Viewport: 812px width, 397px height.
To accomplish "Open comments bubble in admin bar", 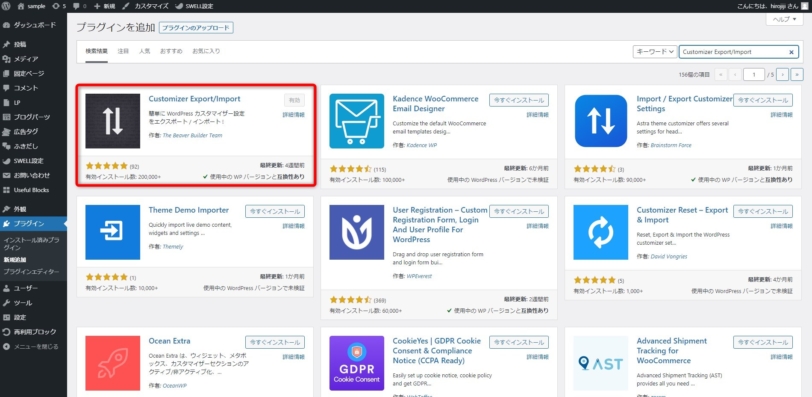I will [79, 6].
